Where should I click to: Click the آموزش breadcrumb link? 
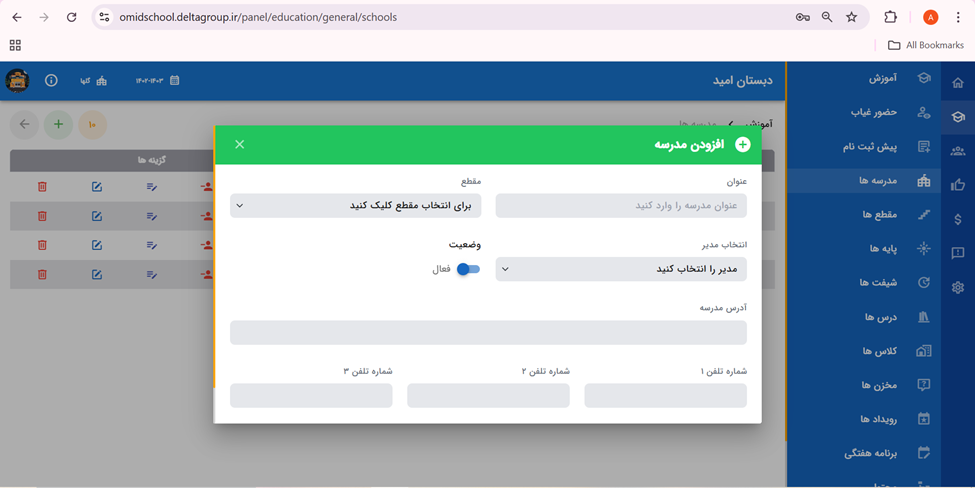pyautogui.click(x=759, y=124)
